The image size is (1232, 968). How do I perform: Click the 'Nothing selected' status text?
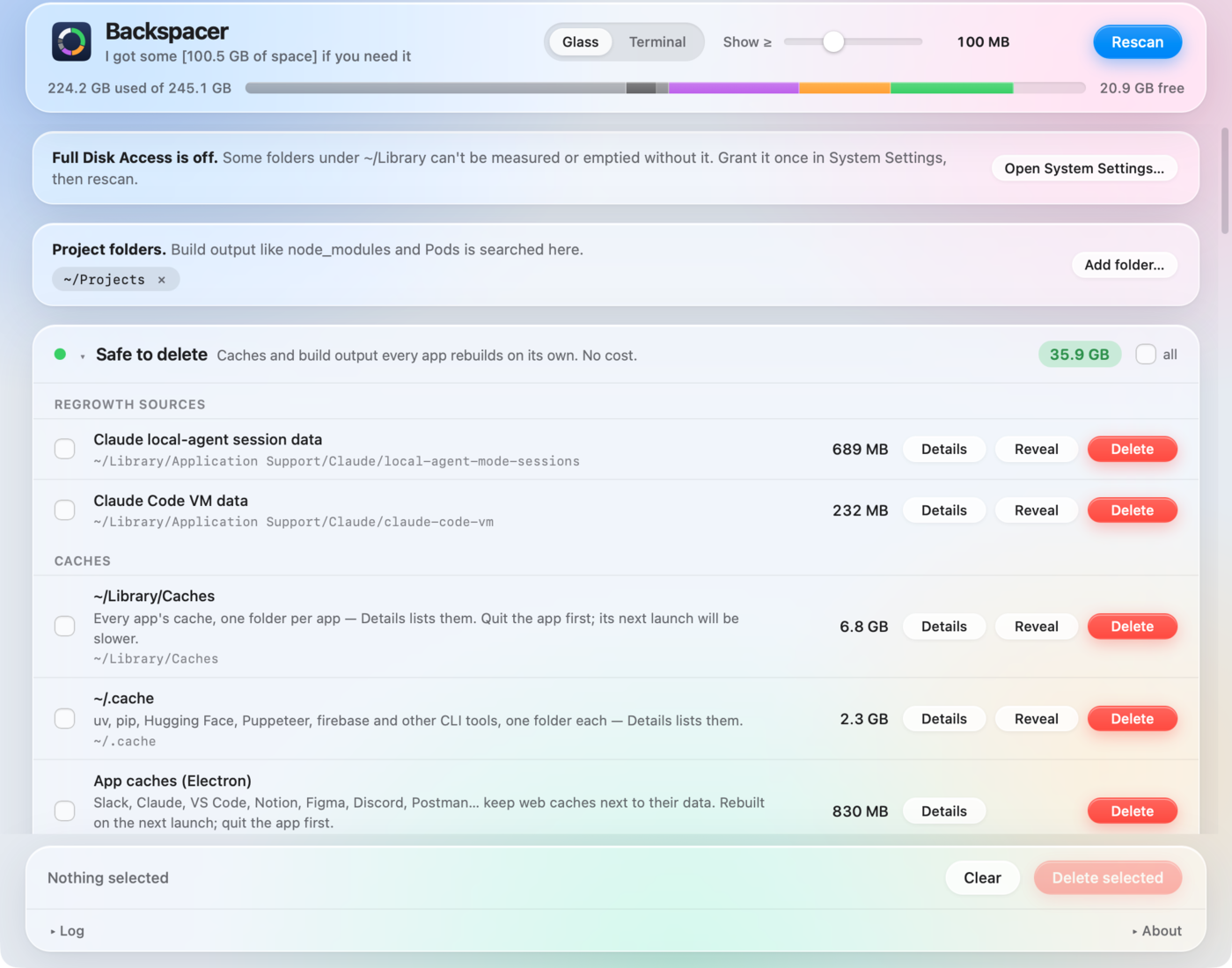pos(108,878)
